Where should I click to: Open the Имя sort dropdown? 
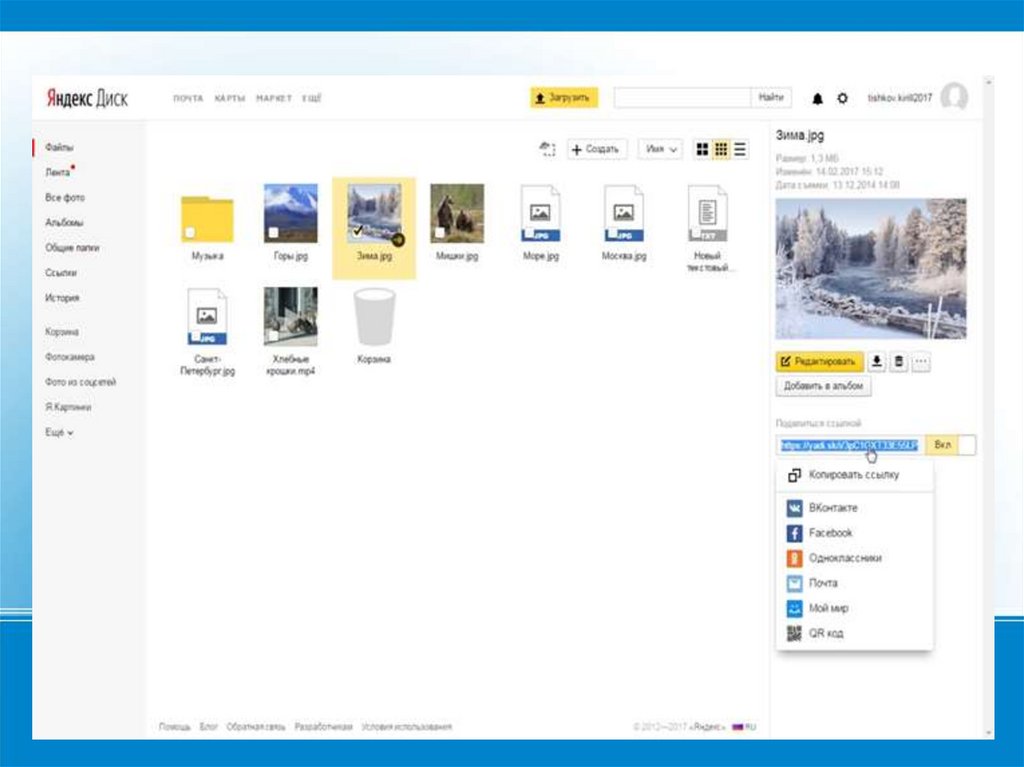coord(660,150)
